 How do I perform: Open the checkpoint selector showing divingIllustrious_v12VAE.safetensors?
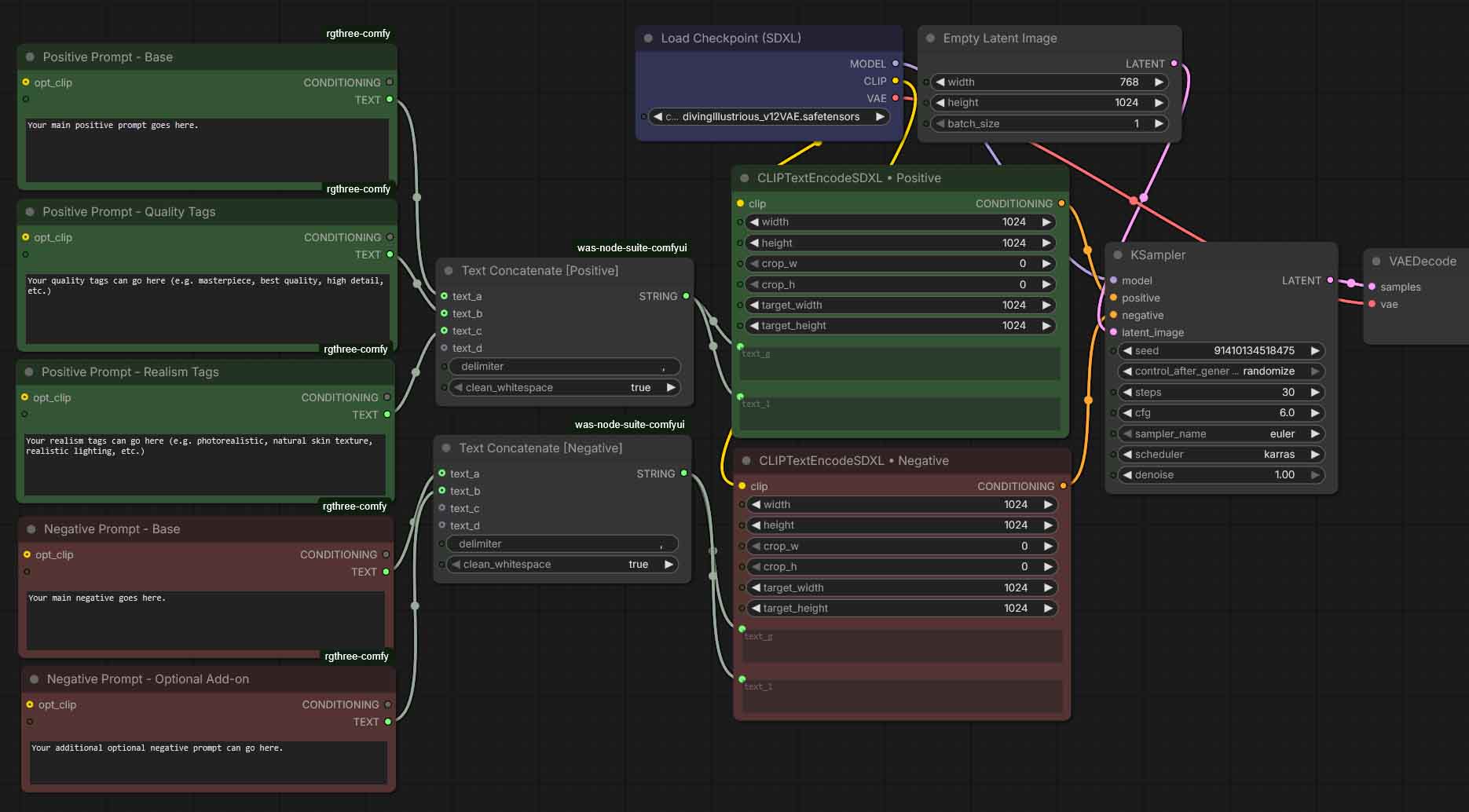(769, 116)
